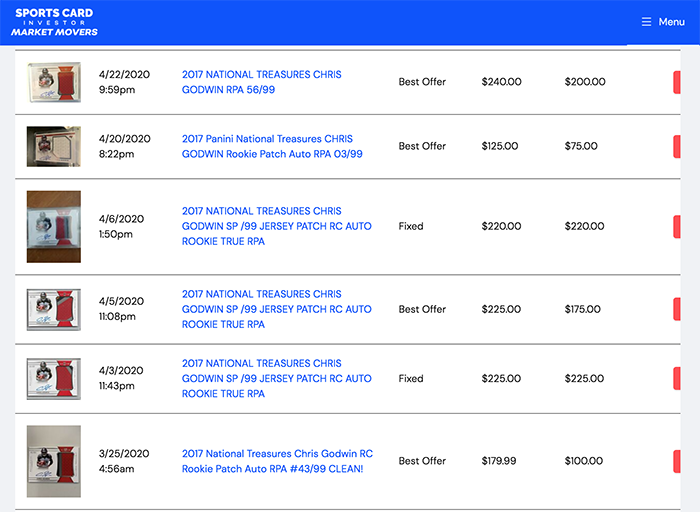Open the listing link dated 4/6/2020
Screen dimensions: 700x512
pos(276,226)
